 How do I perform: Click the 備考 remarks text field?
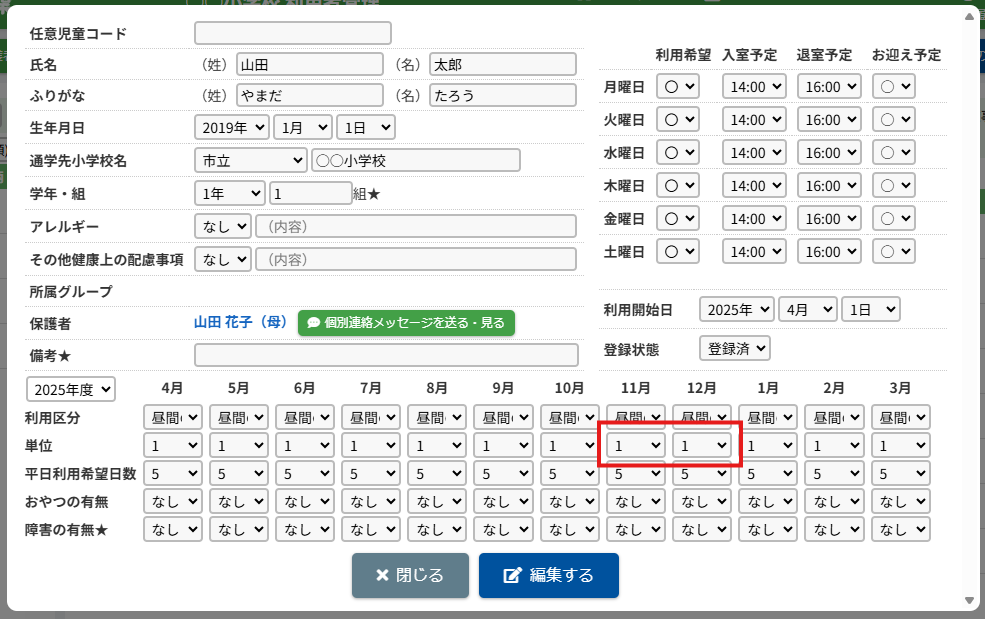(x=386, y=355)
